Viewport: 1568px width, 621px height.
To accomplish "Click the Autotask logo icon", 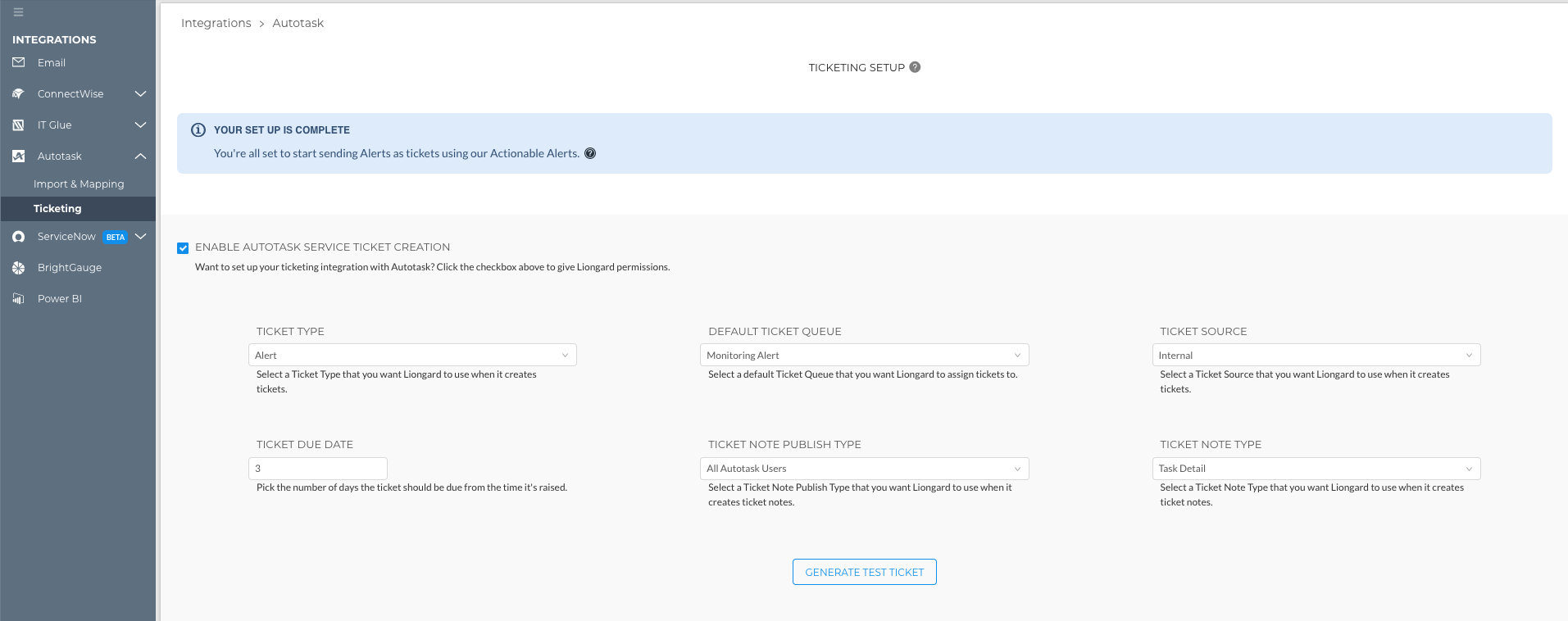I will pyautogui.click(x=19, y=156).
